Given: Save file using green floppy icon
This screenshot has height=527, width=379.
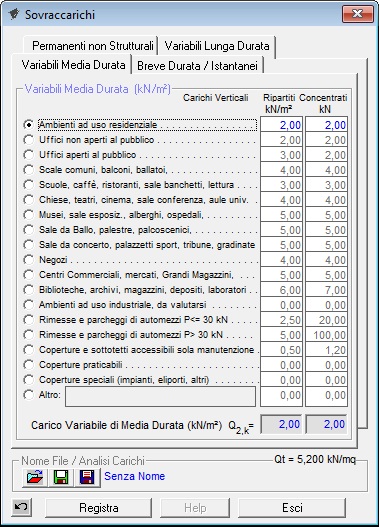Looking at the screenshot, I should coord(61,477).
